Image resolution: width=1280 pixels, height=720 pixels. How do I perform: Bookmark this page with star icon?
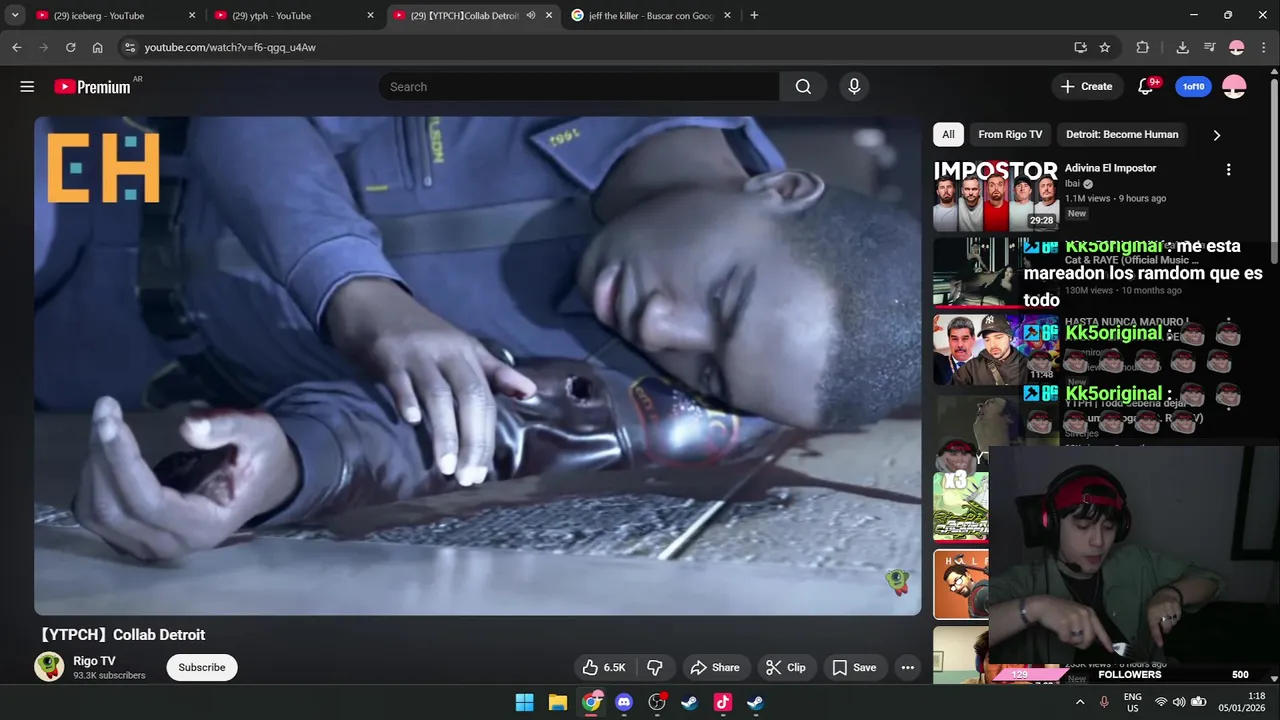(1105, 47)
